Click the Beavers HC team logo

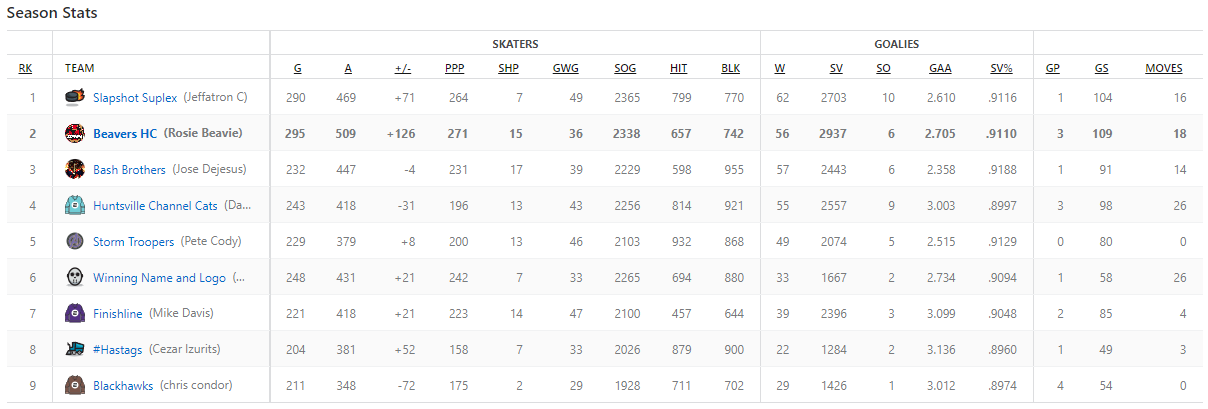(74, 134)
